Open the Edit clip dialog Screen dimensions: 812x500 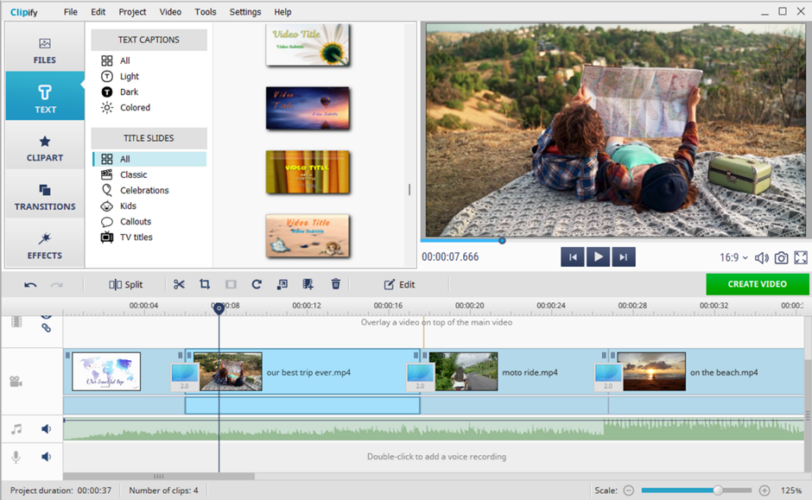click(399, 285)
